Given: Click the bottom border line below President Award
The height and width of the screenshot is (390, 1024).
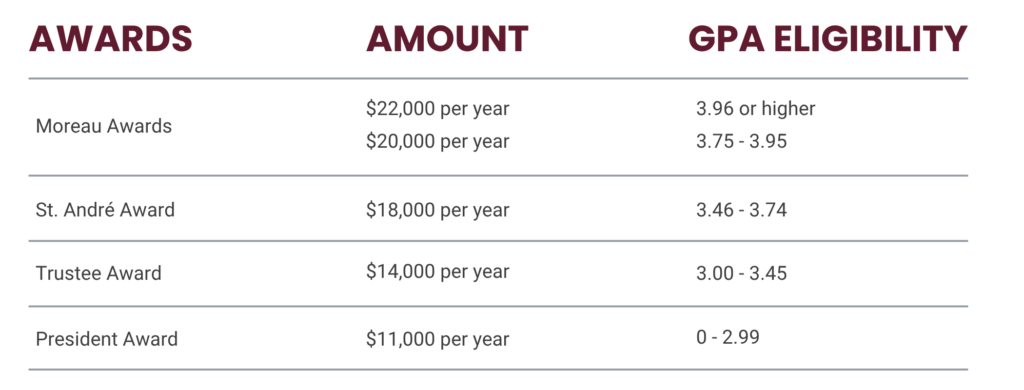Looking at the screenshot, I should click(x=498, y=369).
